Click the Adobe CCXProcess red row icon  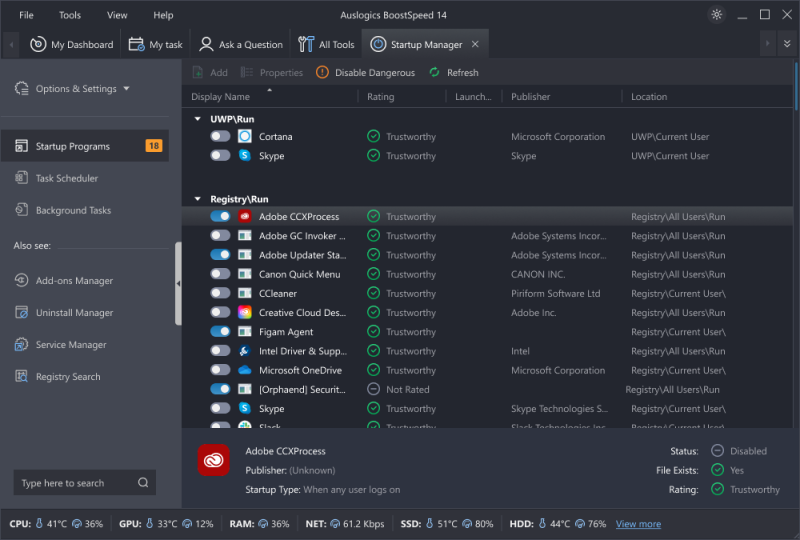coord(245,216)
